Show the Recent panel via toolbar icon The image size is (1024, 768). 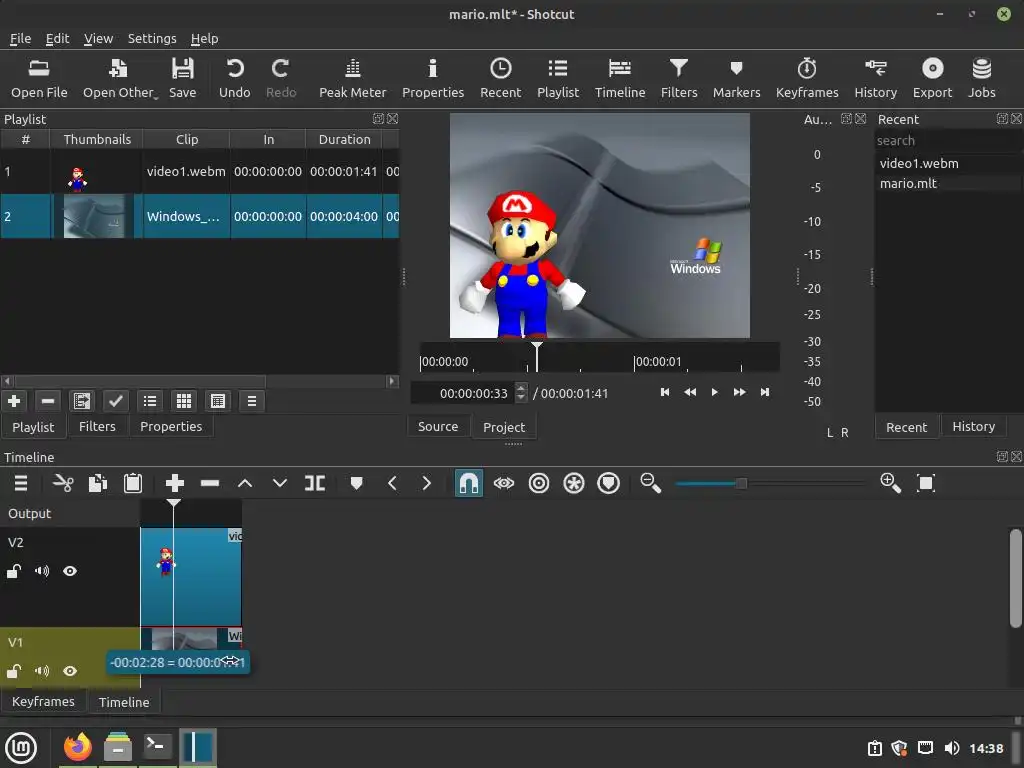(x=500, y=78)
